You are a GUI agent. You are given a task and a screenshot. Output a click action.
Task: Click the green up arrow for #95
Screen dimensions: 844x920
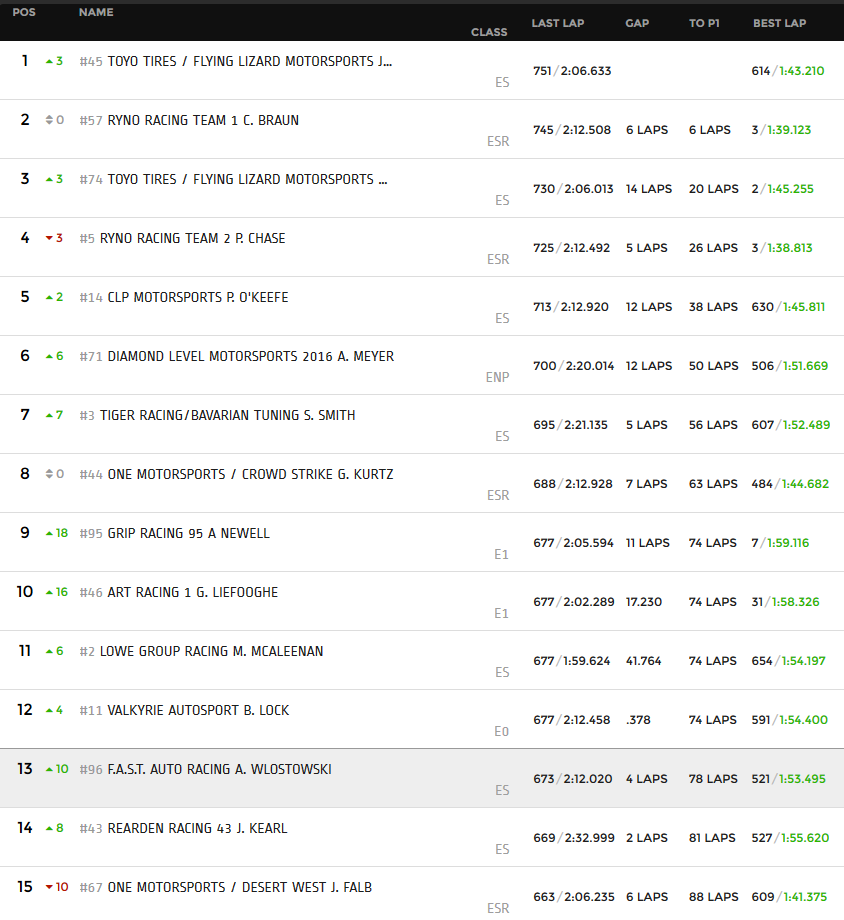tap(49, 533)
